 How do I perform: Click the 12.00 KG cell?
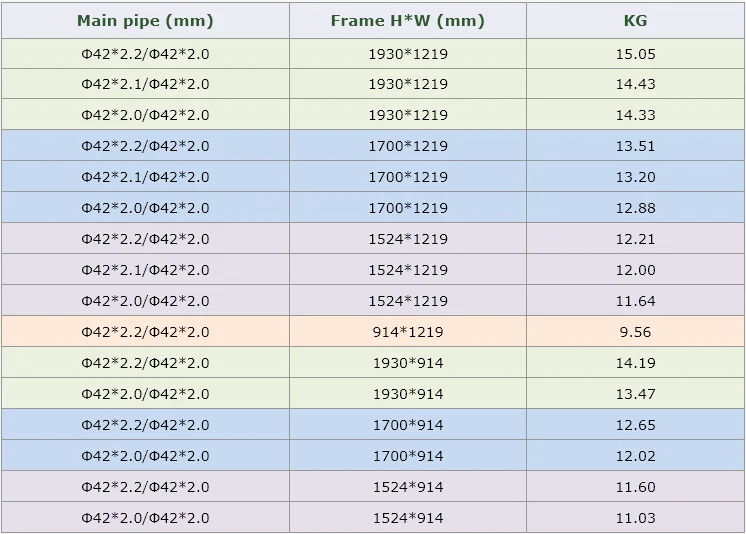pos(635,270)
